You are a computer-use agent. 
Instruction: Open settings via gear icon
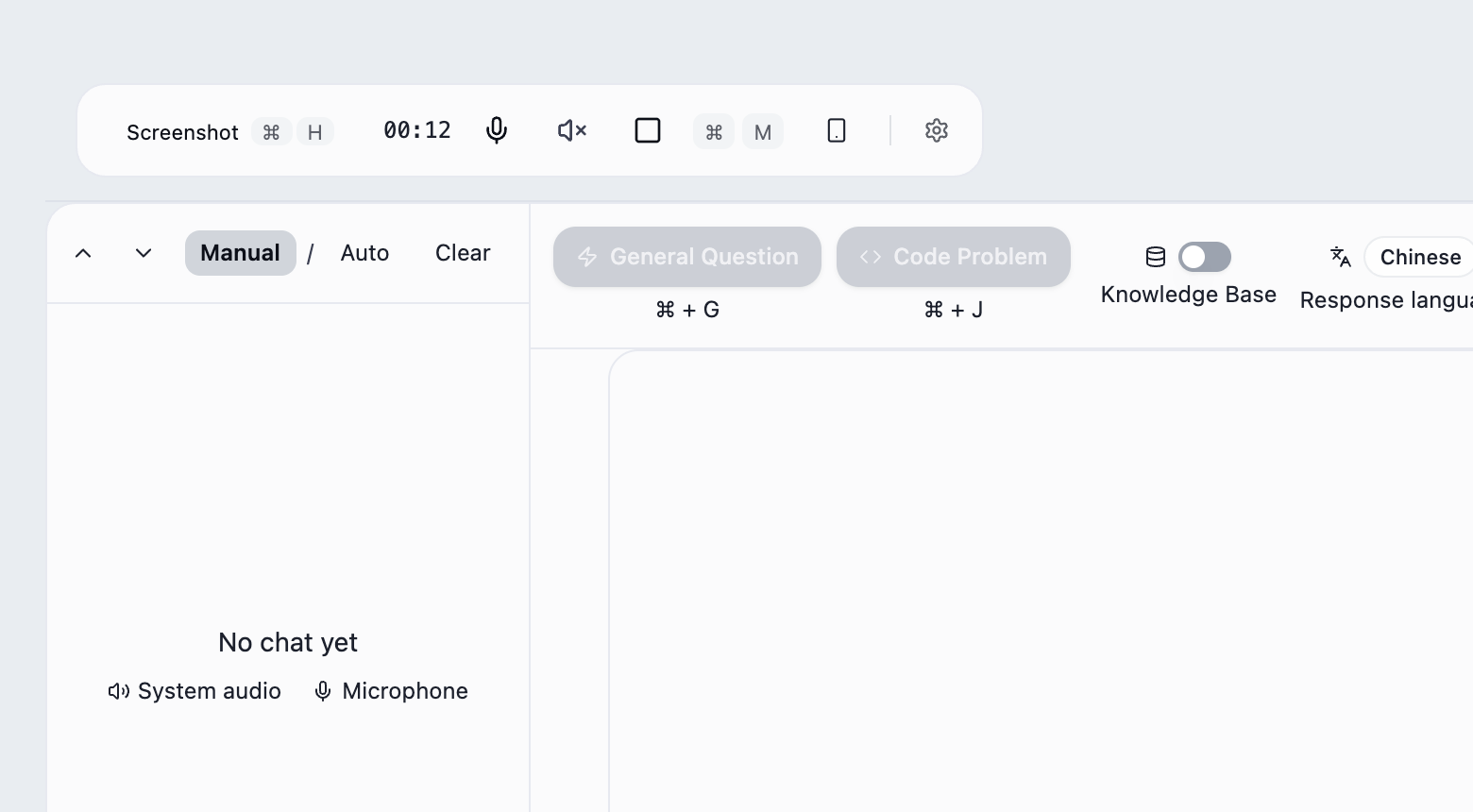tap(937, 130)
